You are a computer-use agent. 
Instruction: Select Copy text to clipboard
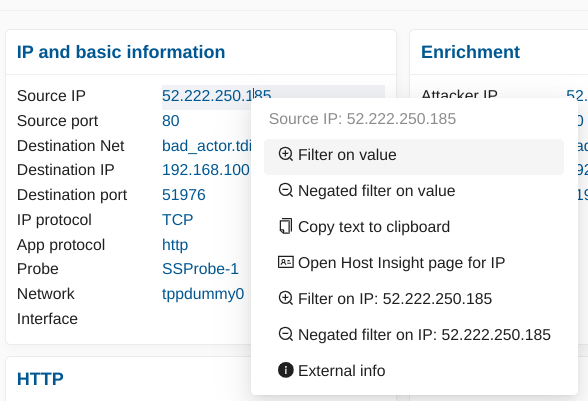(414, 227)
